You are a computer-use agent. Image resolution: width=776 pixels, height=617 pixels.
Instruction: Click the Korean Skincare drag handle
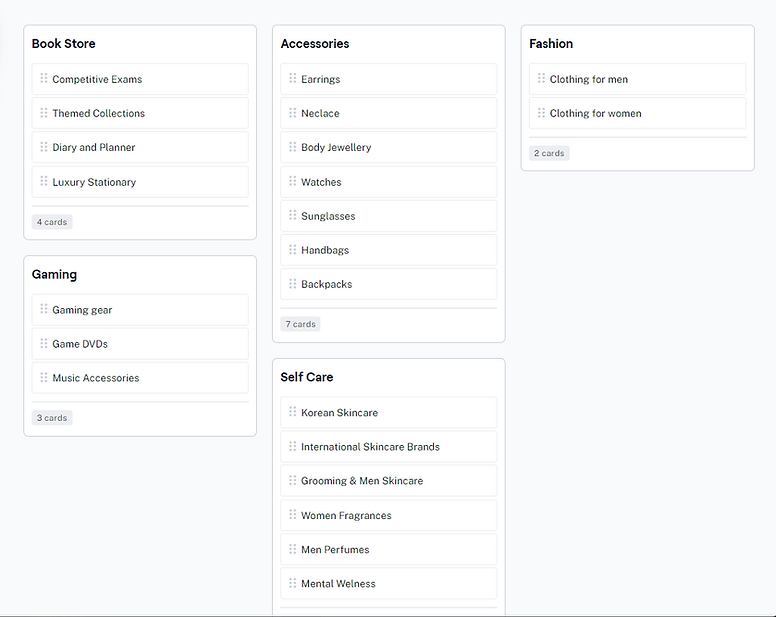[x=293, y=412]
